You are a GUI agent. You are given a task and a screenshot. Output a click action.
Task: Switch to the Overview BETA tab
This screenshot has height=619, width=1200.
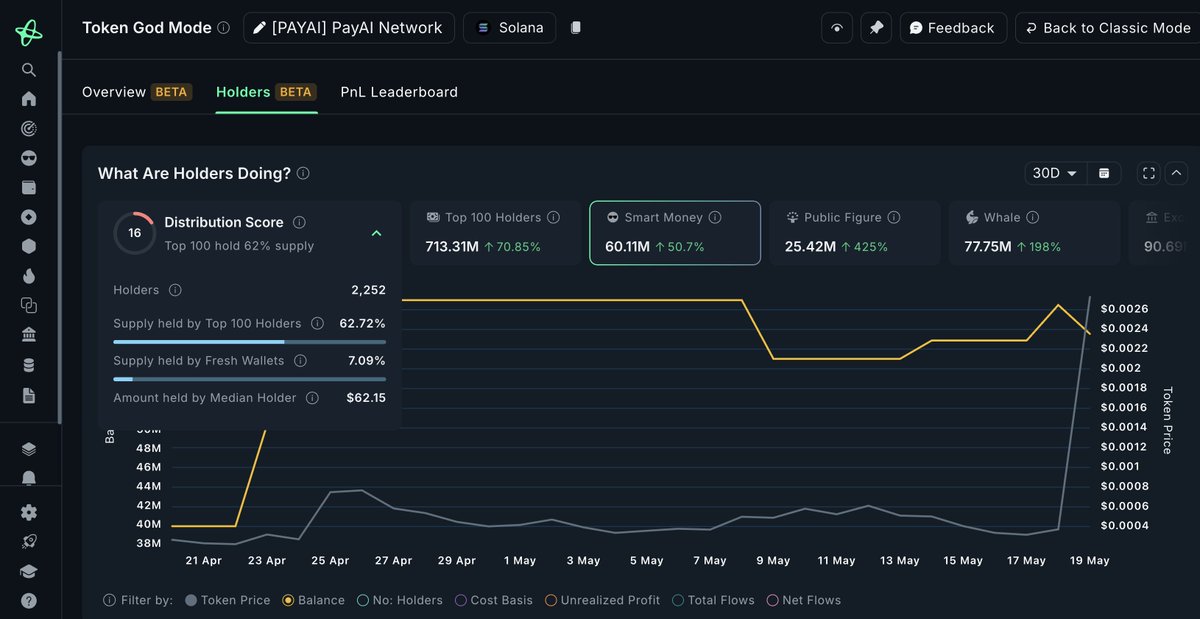pos(137,92)
